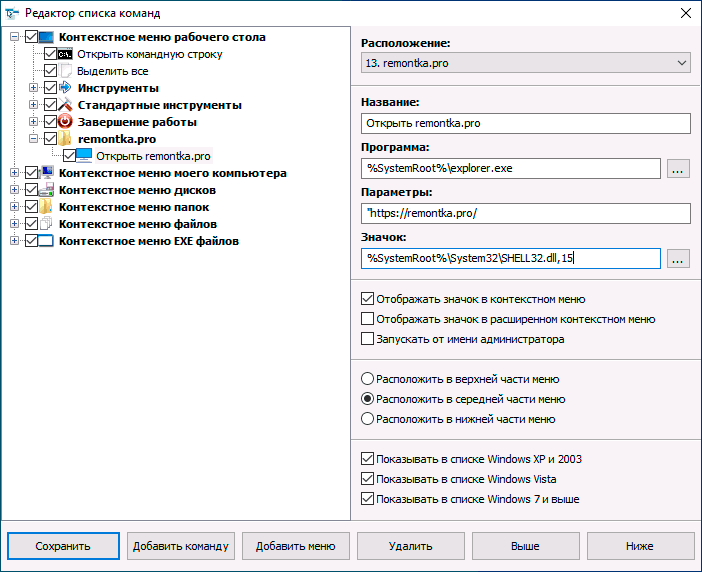Click the Значок text field
Viewport: 702px width, 572px height.
(x=511, y=259)
